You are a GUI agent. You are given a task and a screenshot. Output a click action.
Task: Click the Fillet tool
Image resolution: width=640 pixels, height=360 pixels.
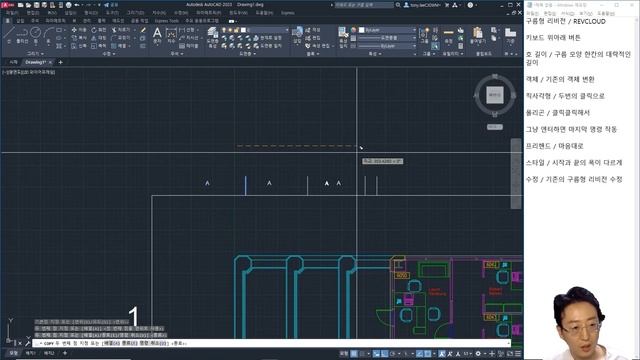pos(121,38)
